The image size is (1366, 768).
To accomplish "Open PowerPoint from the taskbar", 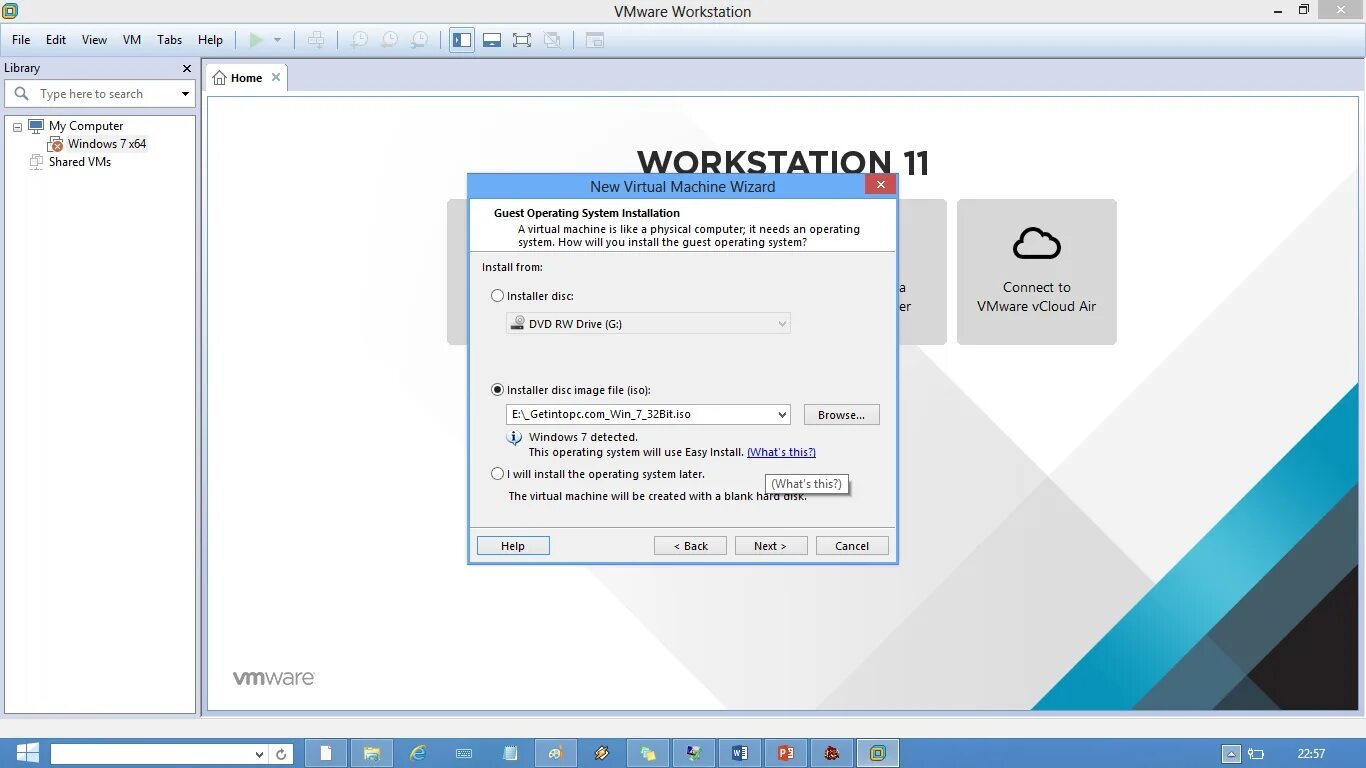I will (x=786, y=753).
